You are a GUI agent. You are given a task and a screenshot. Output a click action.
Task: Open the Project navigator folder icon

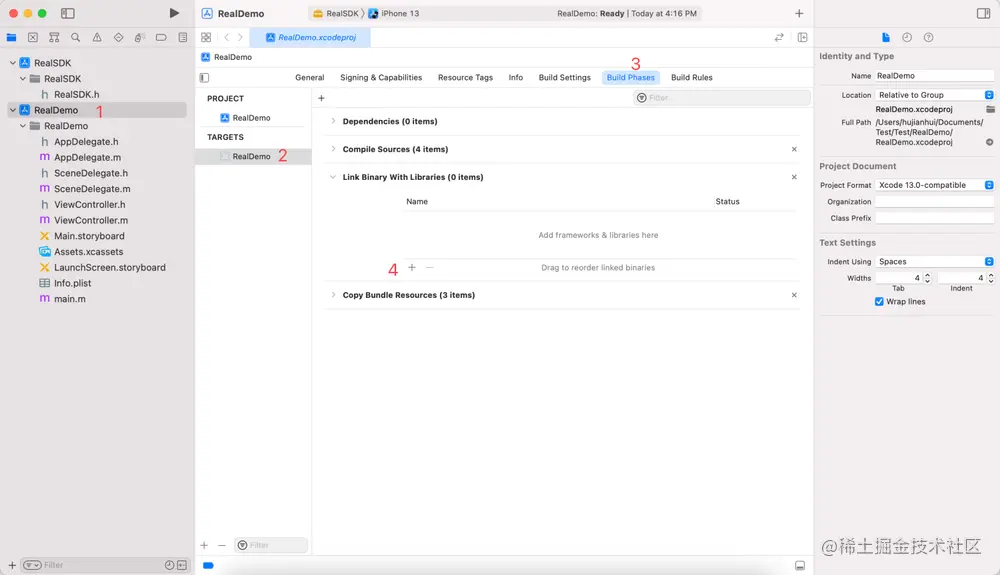[x=11, y=38]
